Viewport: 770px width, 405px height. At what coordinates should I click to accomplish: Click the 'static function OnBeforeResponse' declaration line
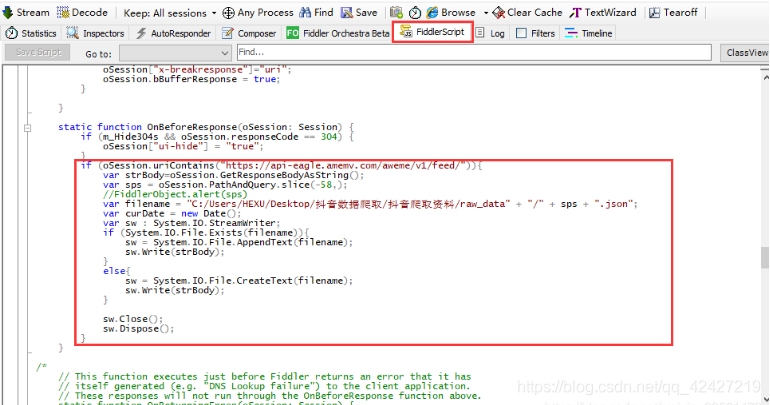206,127
